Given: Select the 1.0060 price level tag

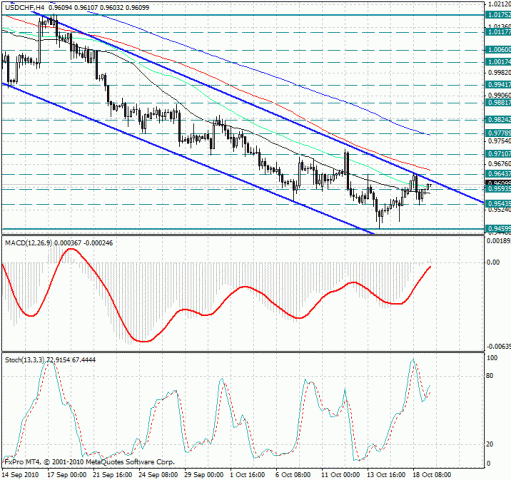Looking at the screenshot, I should [498, 50].
